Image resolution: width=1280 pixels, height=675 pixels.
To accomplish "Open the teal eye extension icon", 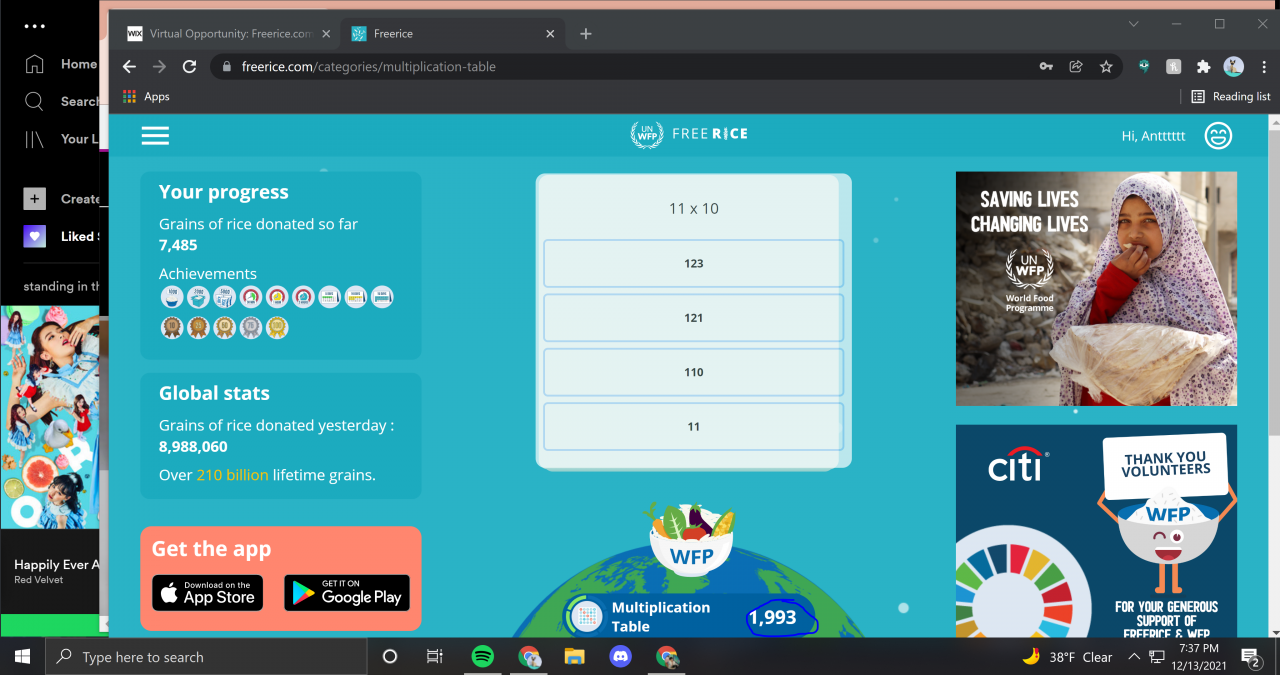I will [x=1144, y=67].
